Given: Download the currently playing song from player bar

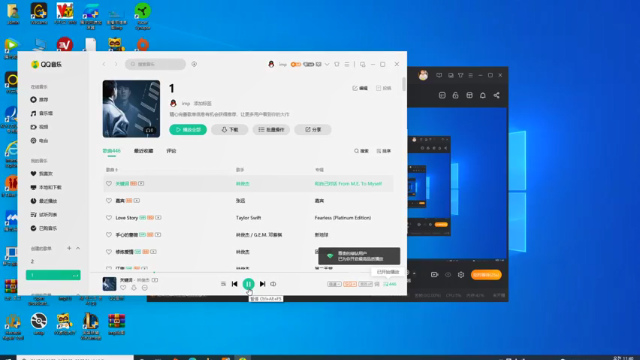Looking at the screenshot, I should coord(134,288).
